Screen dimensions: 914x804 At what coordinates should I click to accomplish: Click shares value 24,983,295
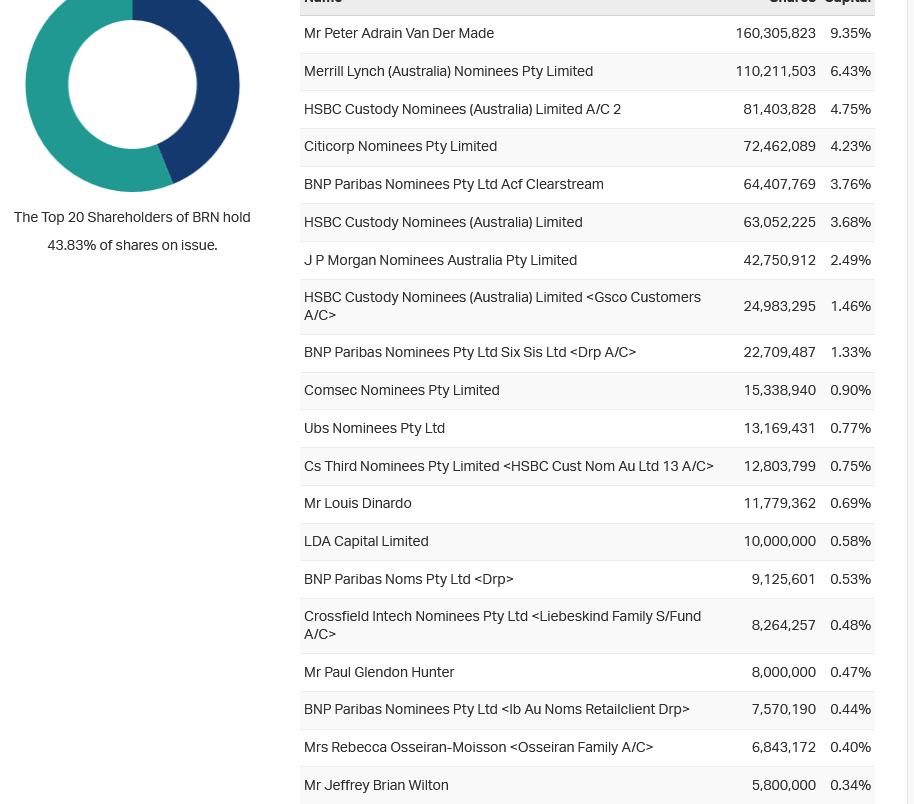(779, 306)
